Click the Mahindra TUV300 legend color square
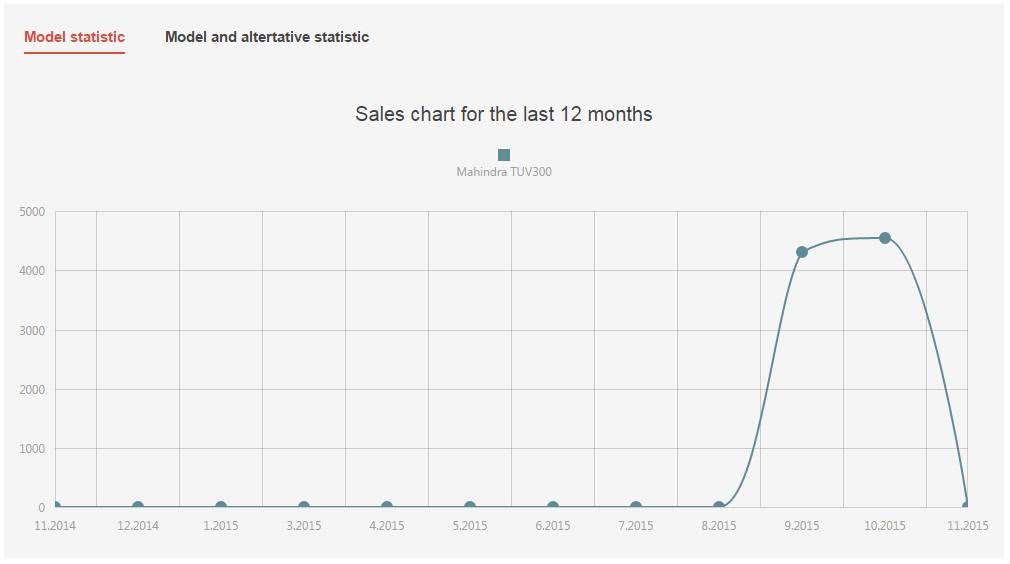The width and height of the screenshot is (1010, 564). pyautogui.click(x=504, y=155)
